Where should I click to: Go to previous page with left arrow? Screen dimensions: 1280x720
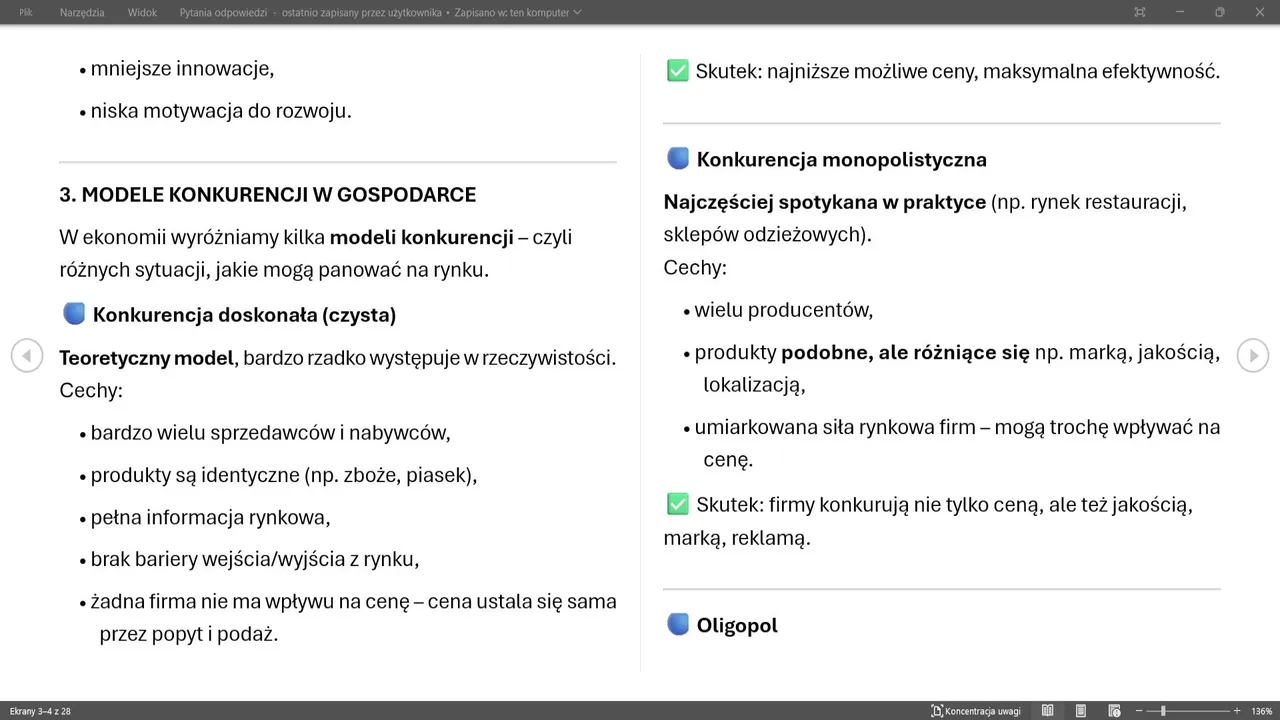pyautogui.click(x=27, y=355)
